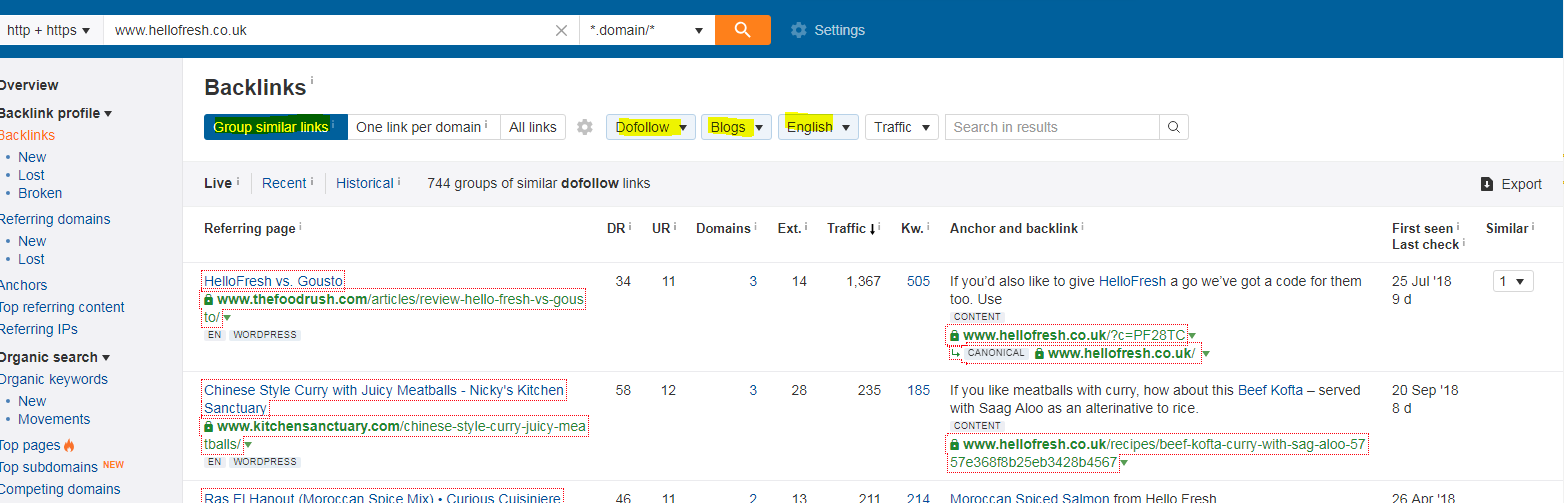Screen dimensions: 1564x503
Task: Open Chinese Style Curry with Juicy Meatballs link
Action: (384, 399)
